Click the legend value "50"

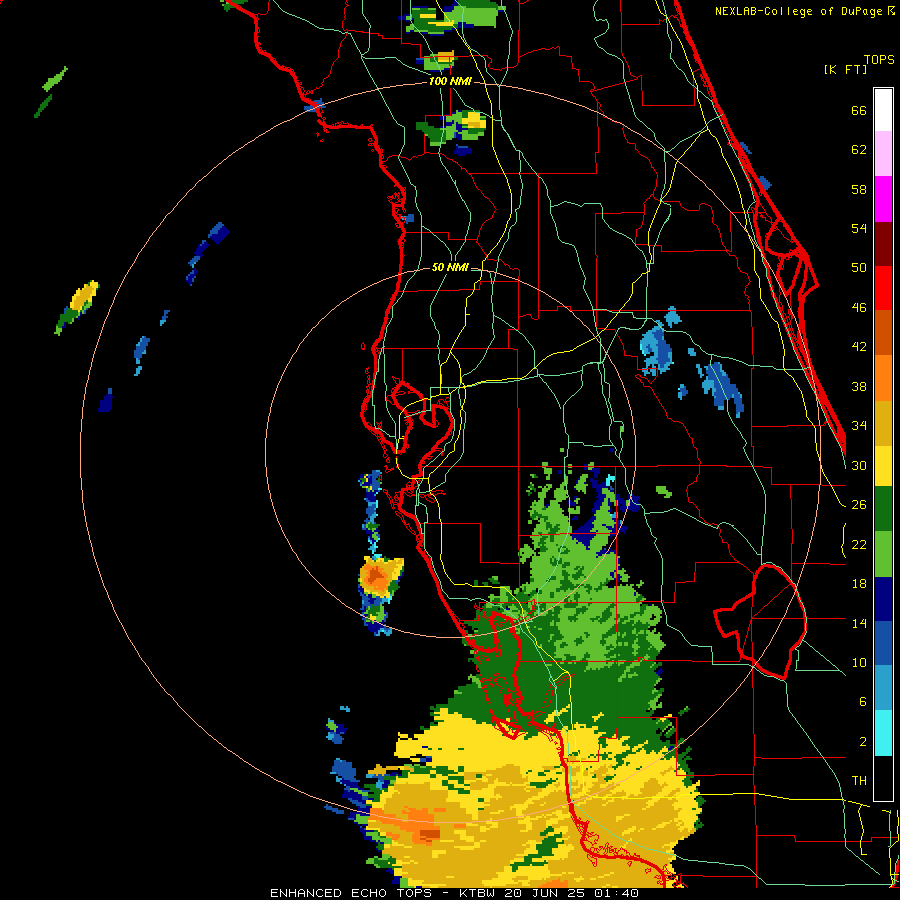coord(859,268)
